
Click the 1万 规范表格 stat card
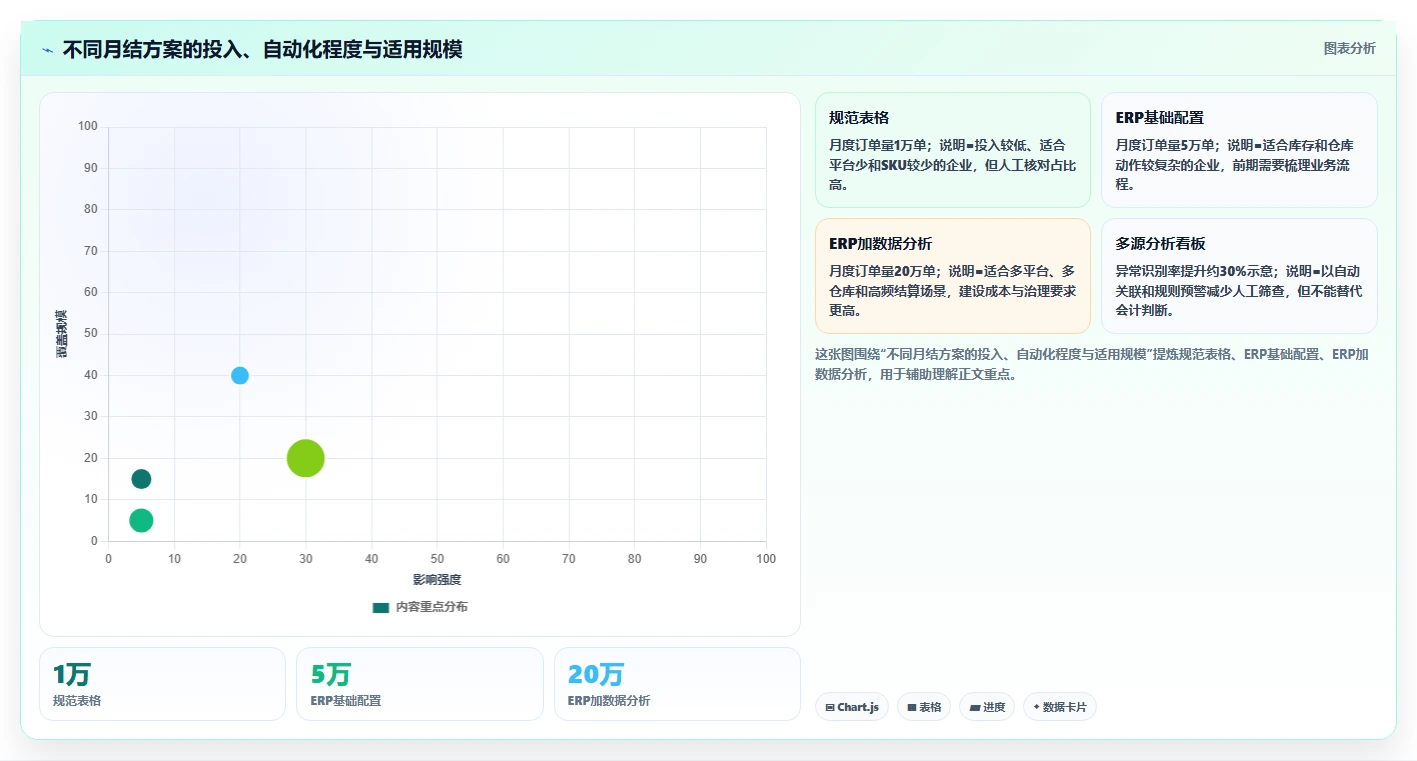click(x=162, y=684)
